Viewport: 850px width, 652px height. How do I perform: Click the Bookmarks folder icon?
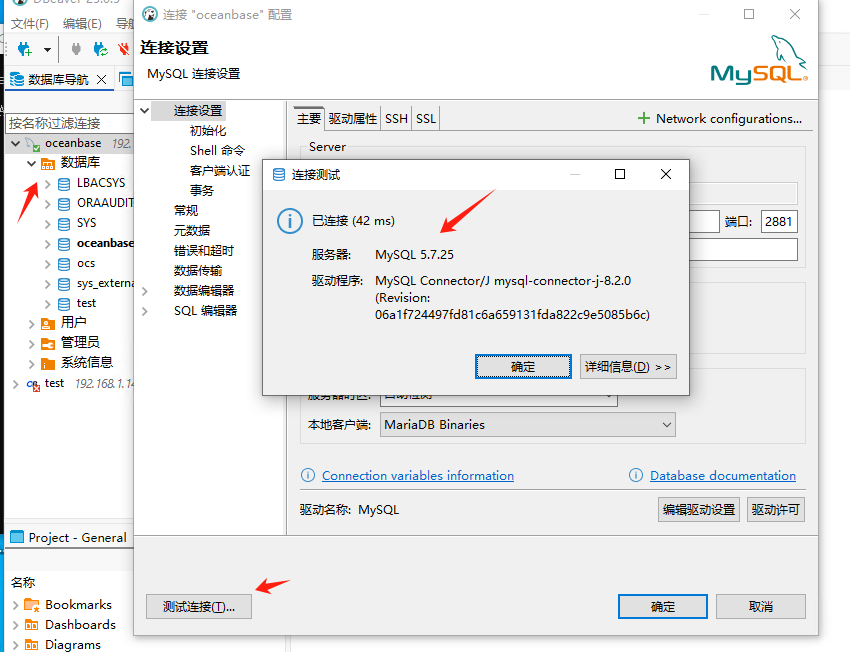[x=32, y=605]
